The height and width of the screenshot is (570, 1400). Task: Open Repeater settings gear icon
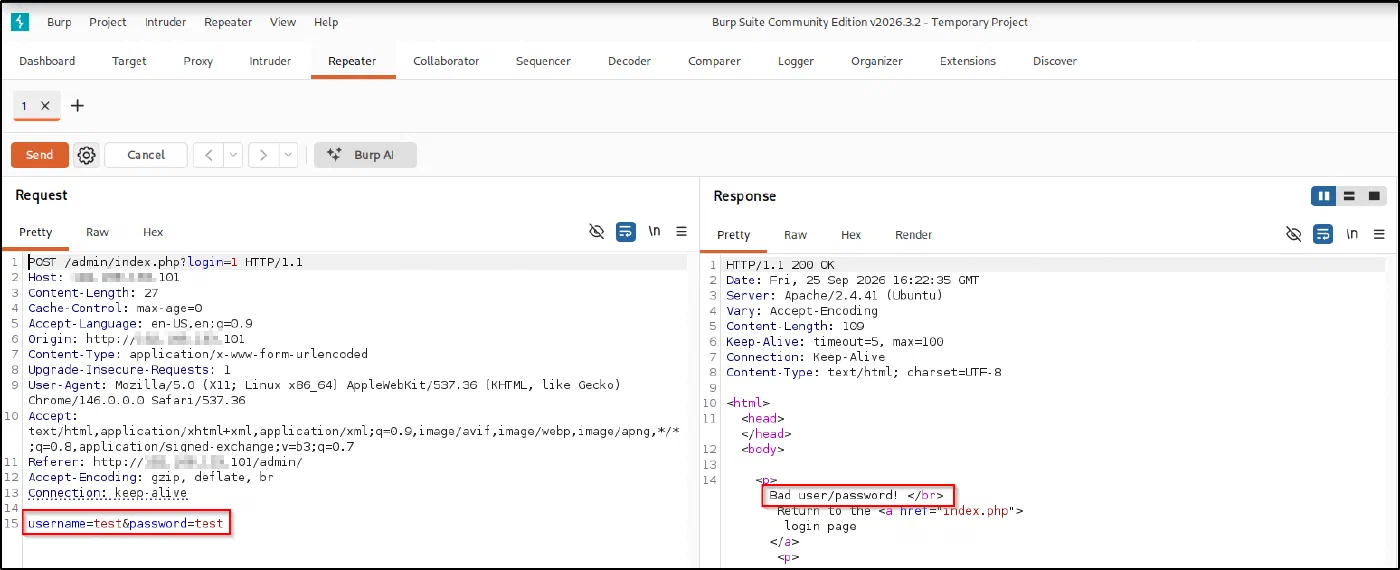coord(86,155)
